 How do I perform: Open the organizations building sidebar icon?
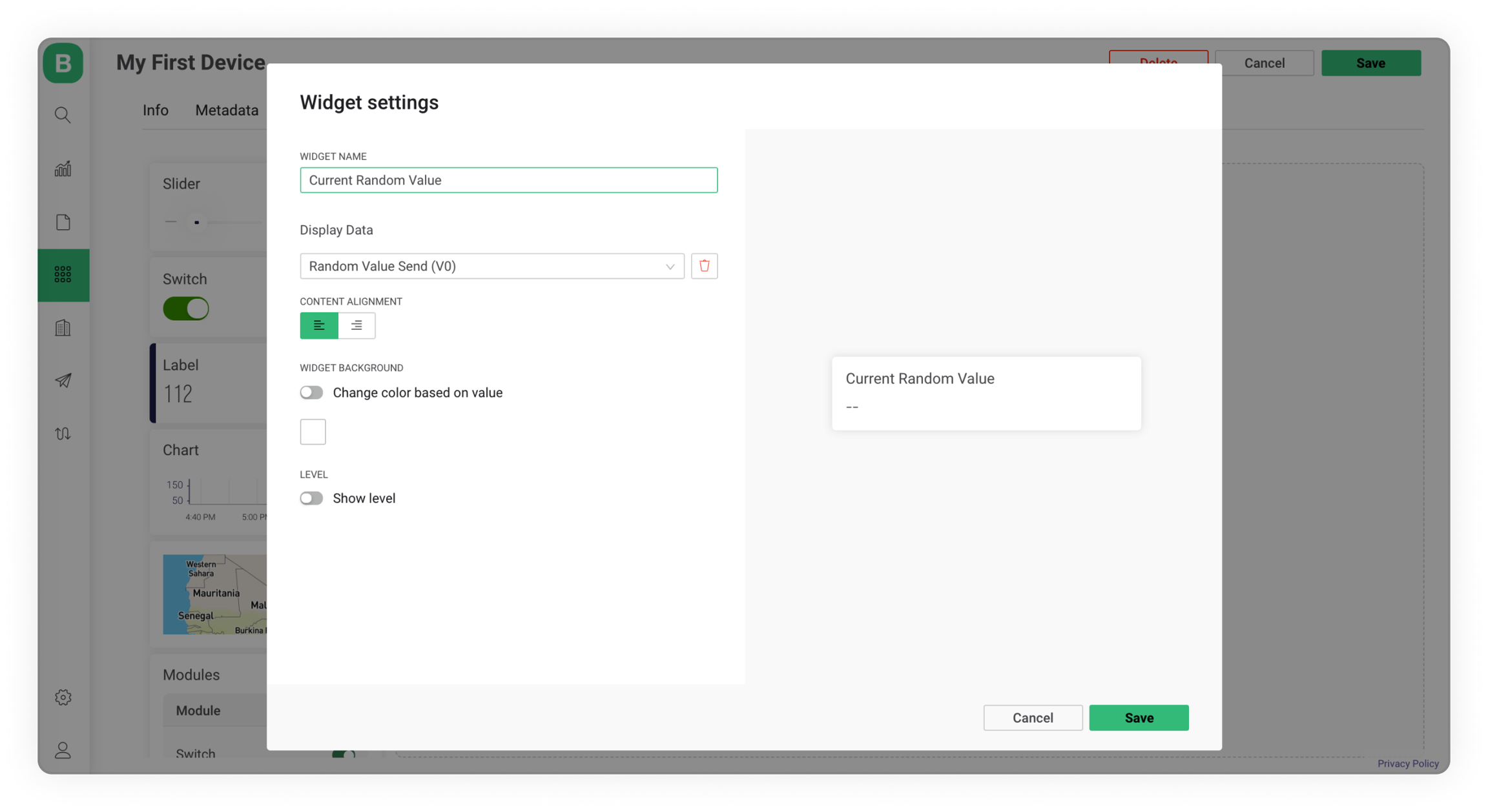click(x=63, y=328)
